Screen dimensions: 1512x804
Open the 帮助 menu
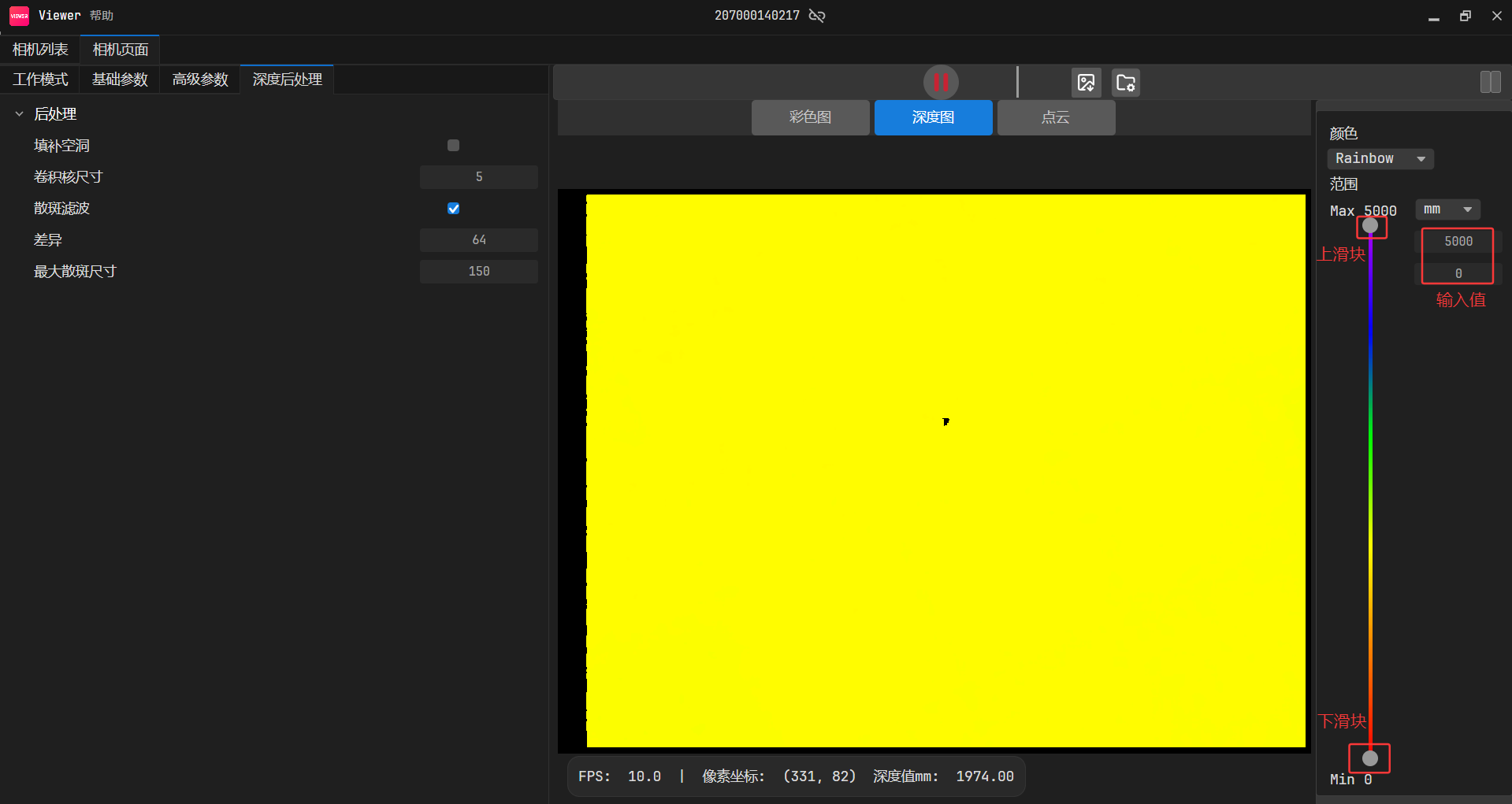click(x=102, y=16)
